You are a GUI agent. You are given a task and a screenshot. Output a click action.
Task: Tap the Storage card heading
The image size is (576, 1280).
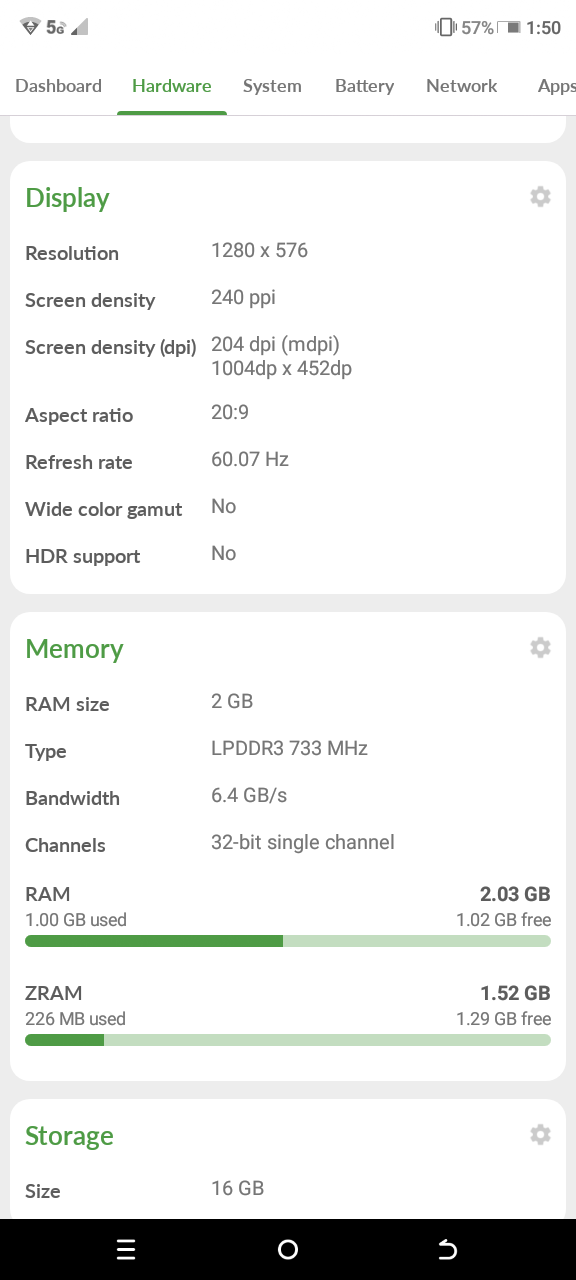[x=69, y=1136]
